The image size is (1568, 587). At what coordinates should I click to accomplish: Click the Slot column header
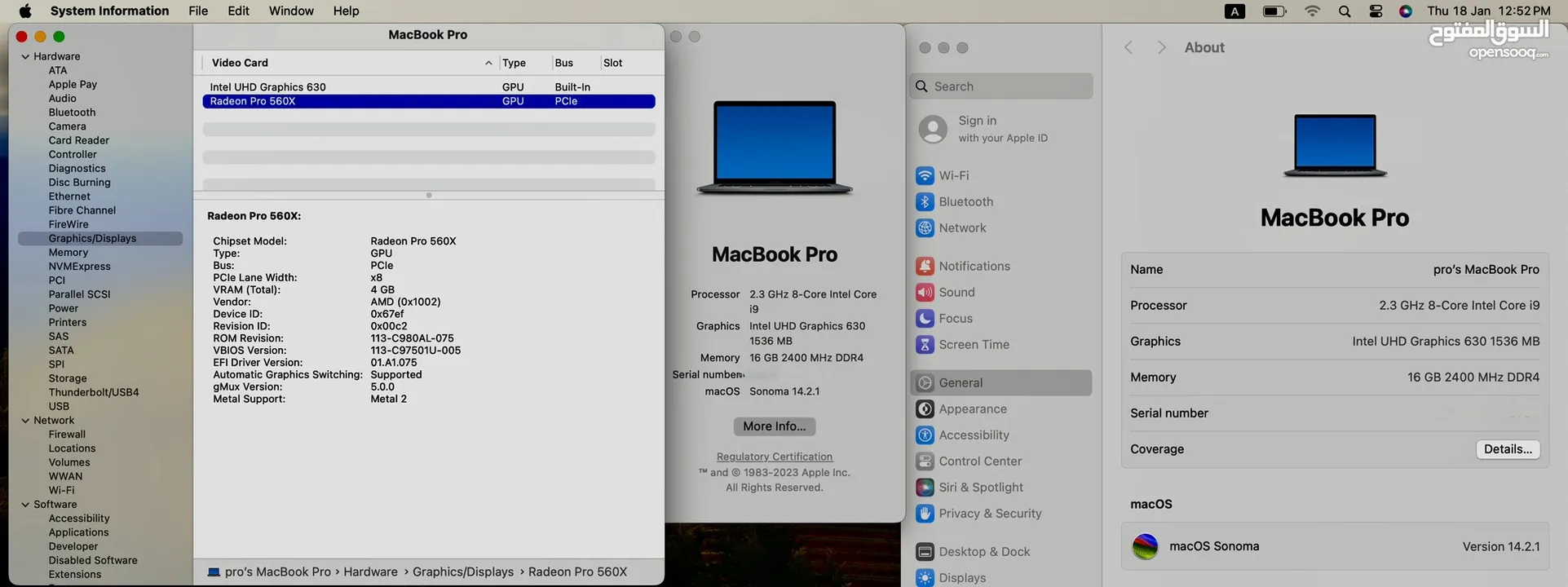613,63
